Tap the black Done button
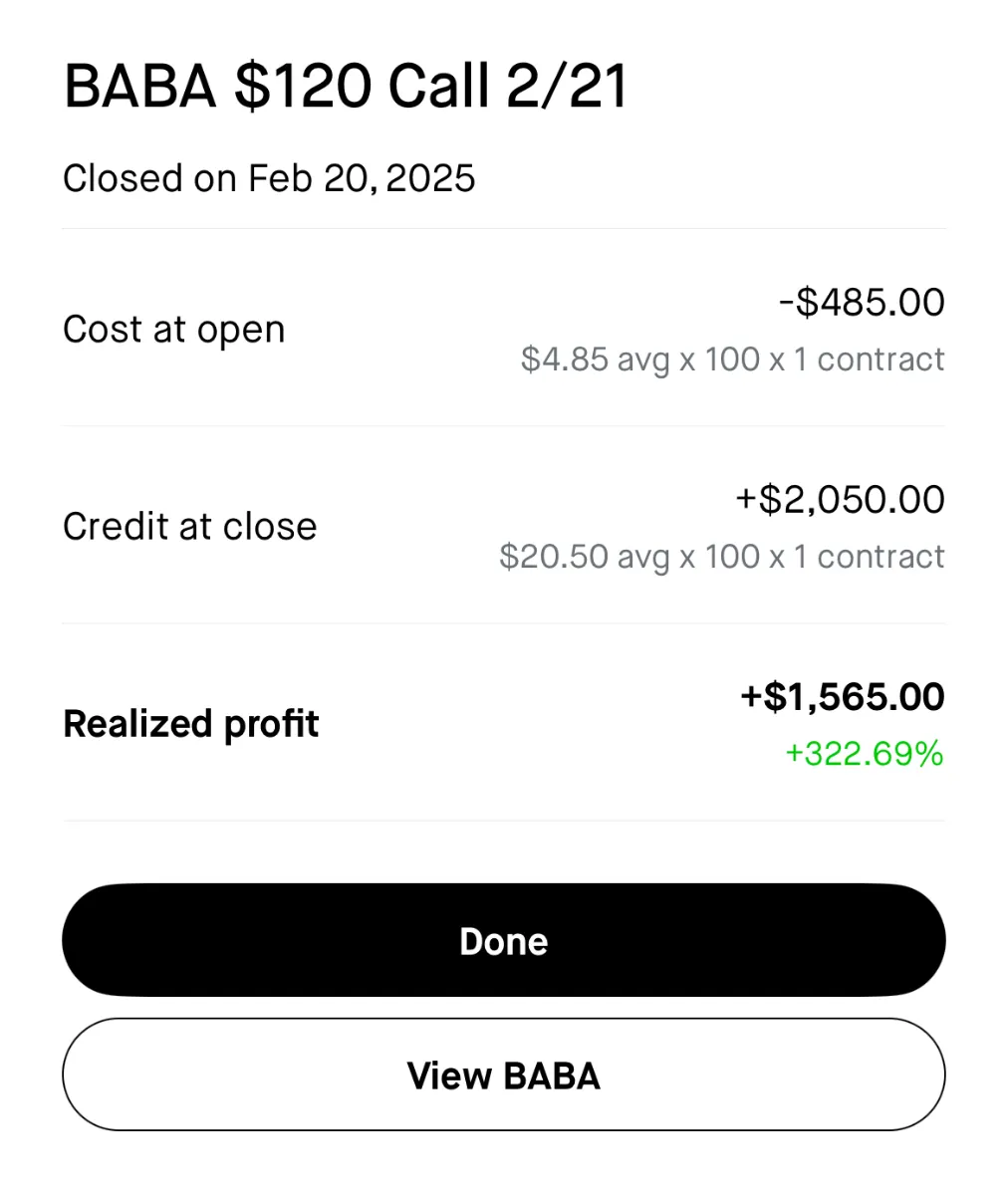1008x1195 pixels. 503,941
